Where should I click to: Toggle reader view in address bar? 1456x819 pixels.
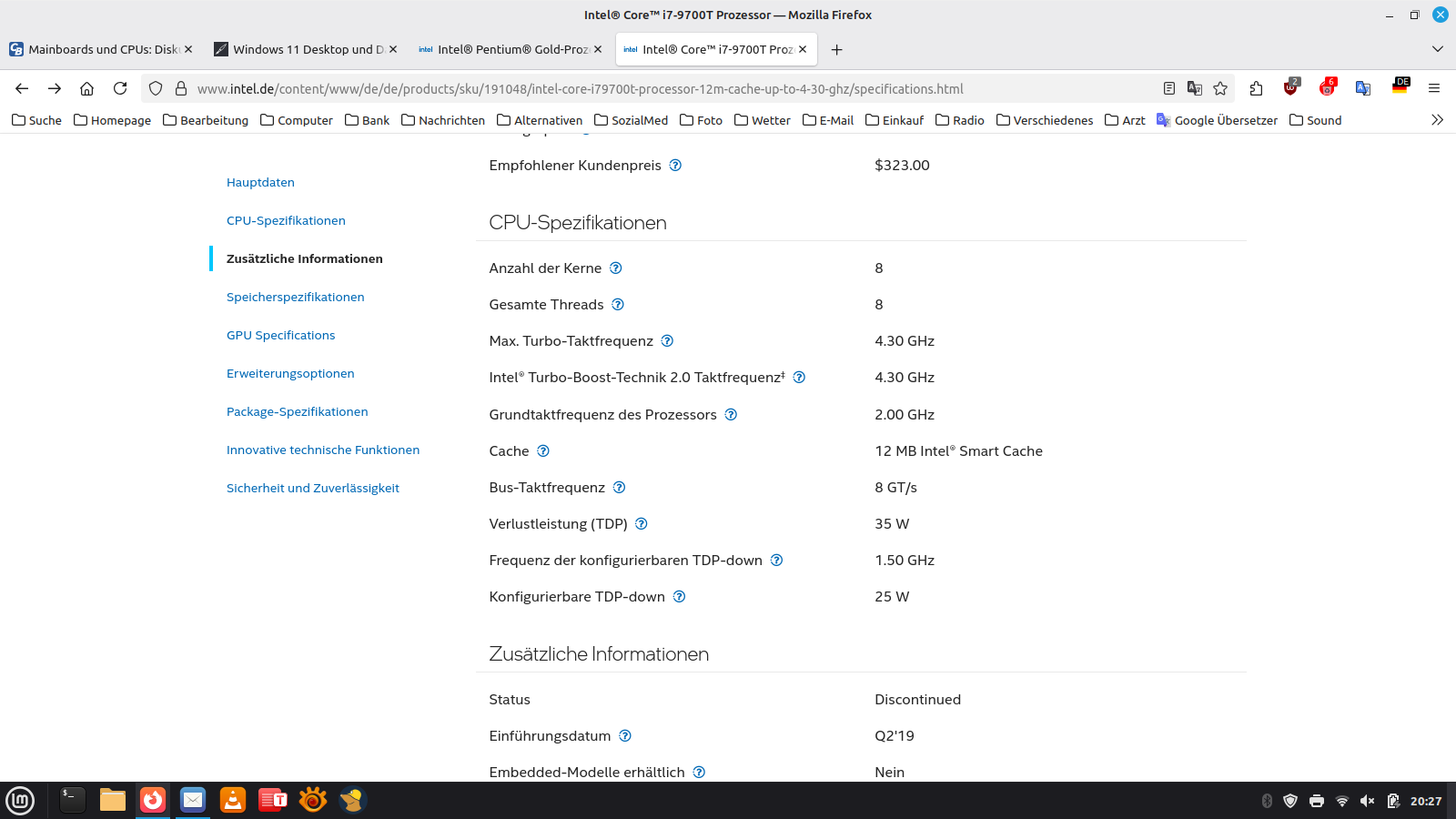pyautogui.click(x=1169, y=88)
